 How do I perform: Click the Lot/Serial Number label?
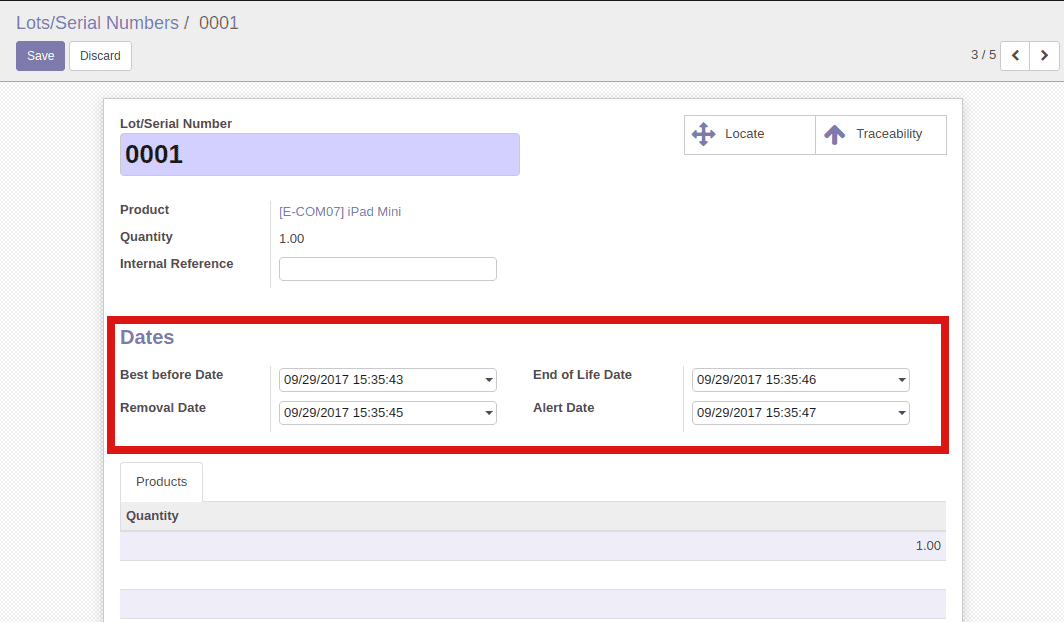176,123
